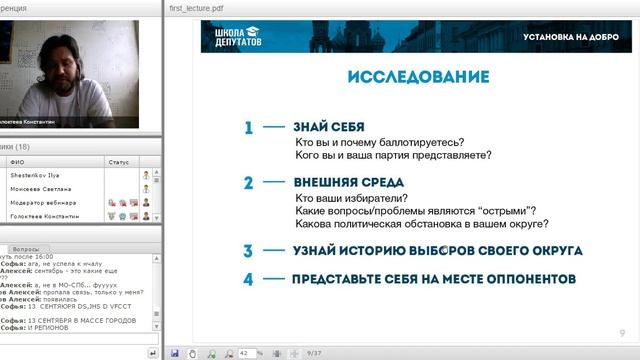Viewport: 640px width, 360px height.
Task: Click participant list scroll-up arrow
Action: tap(156, 172)
